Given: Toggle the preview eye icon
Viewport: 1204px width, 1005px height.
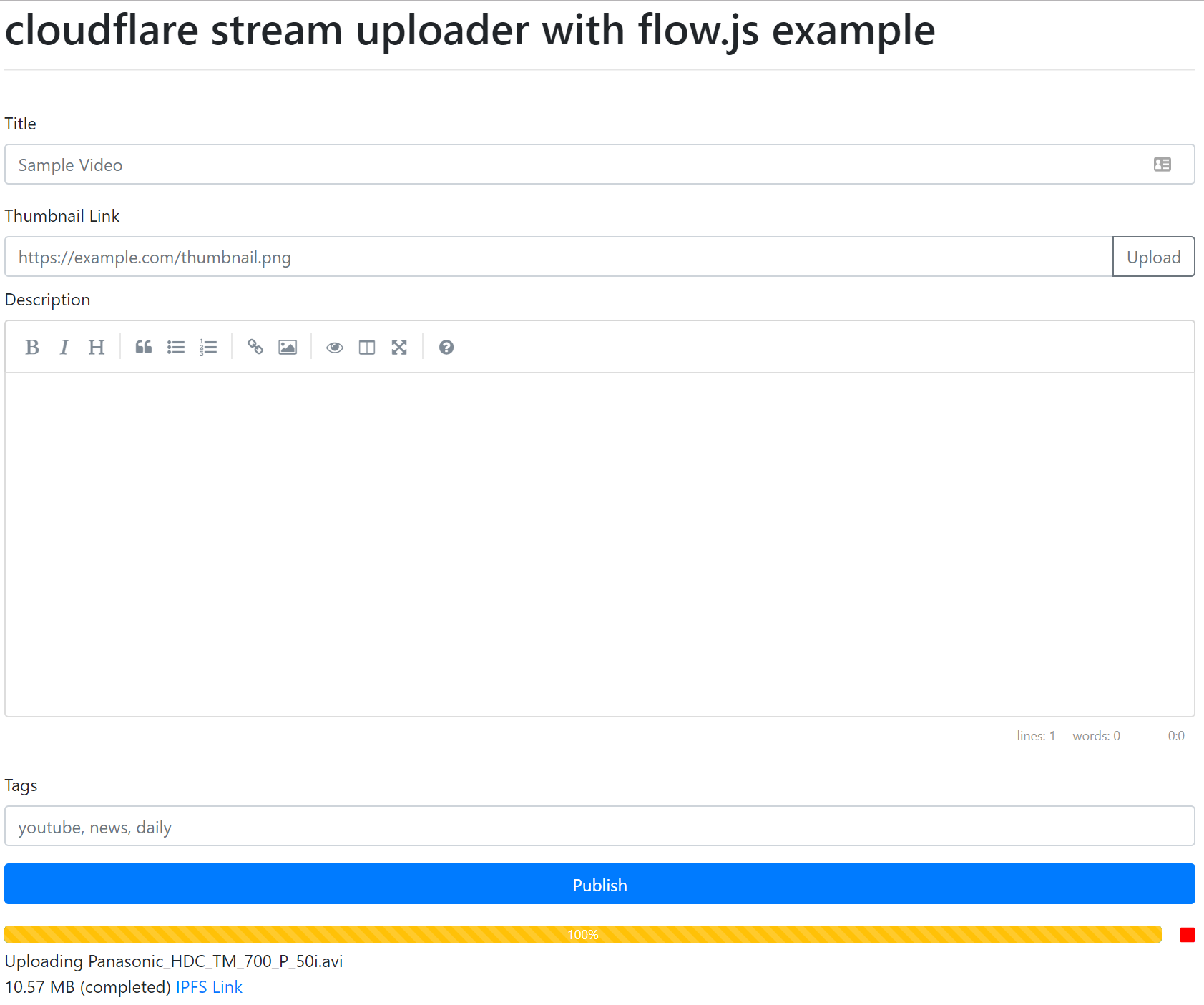Looking at the screenshot, I should click(335, 348).
